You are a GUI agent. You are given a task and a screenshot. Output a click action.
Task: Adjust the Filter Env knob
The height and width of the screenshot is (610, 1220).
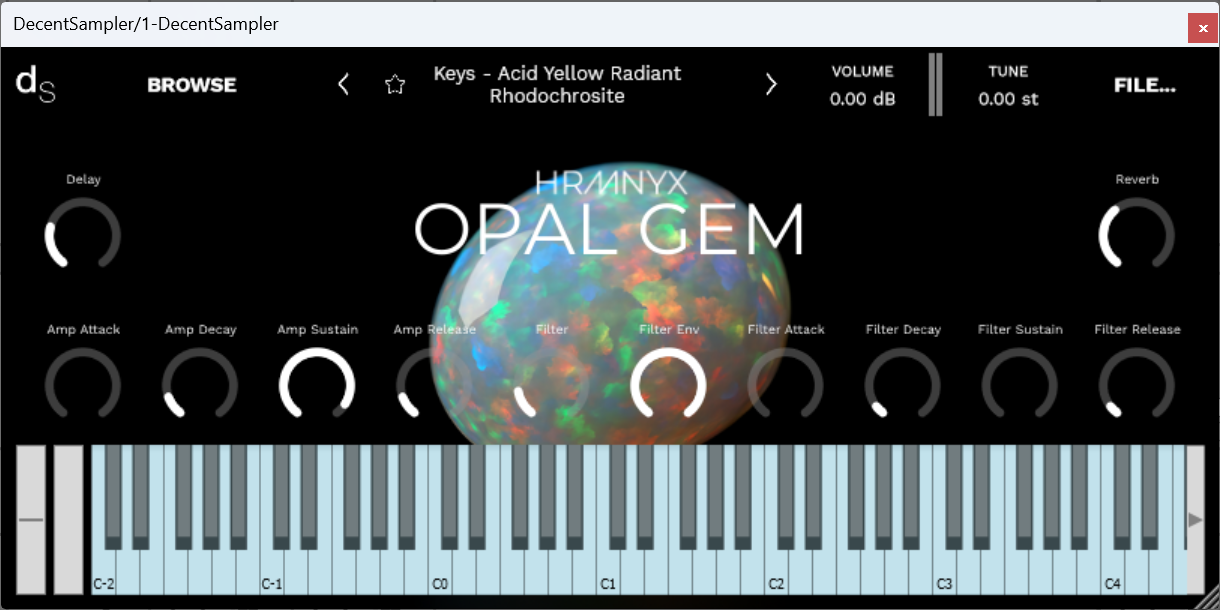pyautogui.click(x=668, y=385)
